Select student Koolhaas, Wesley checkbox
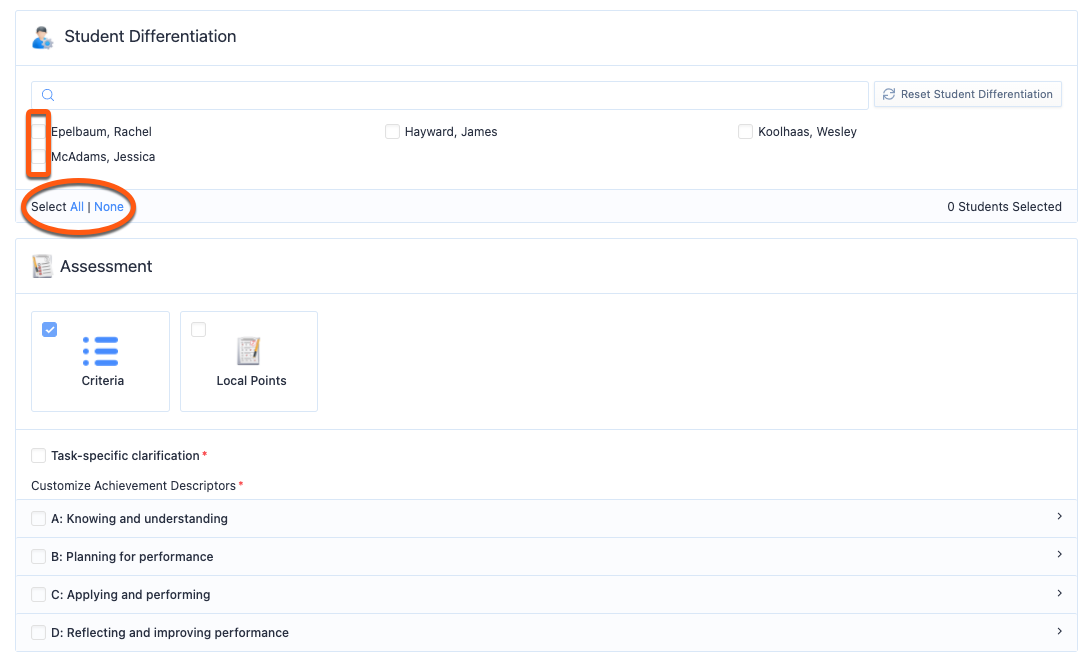 click(x=745, y=132)
